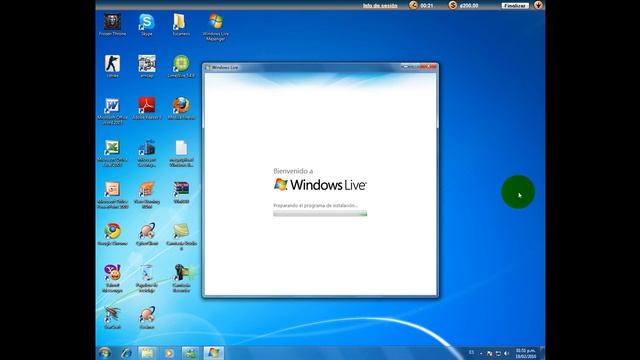Viewport: 640px width, 360px height.
Task: Open the Windows Live Messenger desktop shortcut
Action: pyautogui.click(x=216, y=27)
